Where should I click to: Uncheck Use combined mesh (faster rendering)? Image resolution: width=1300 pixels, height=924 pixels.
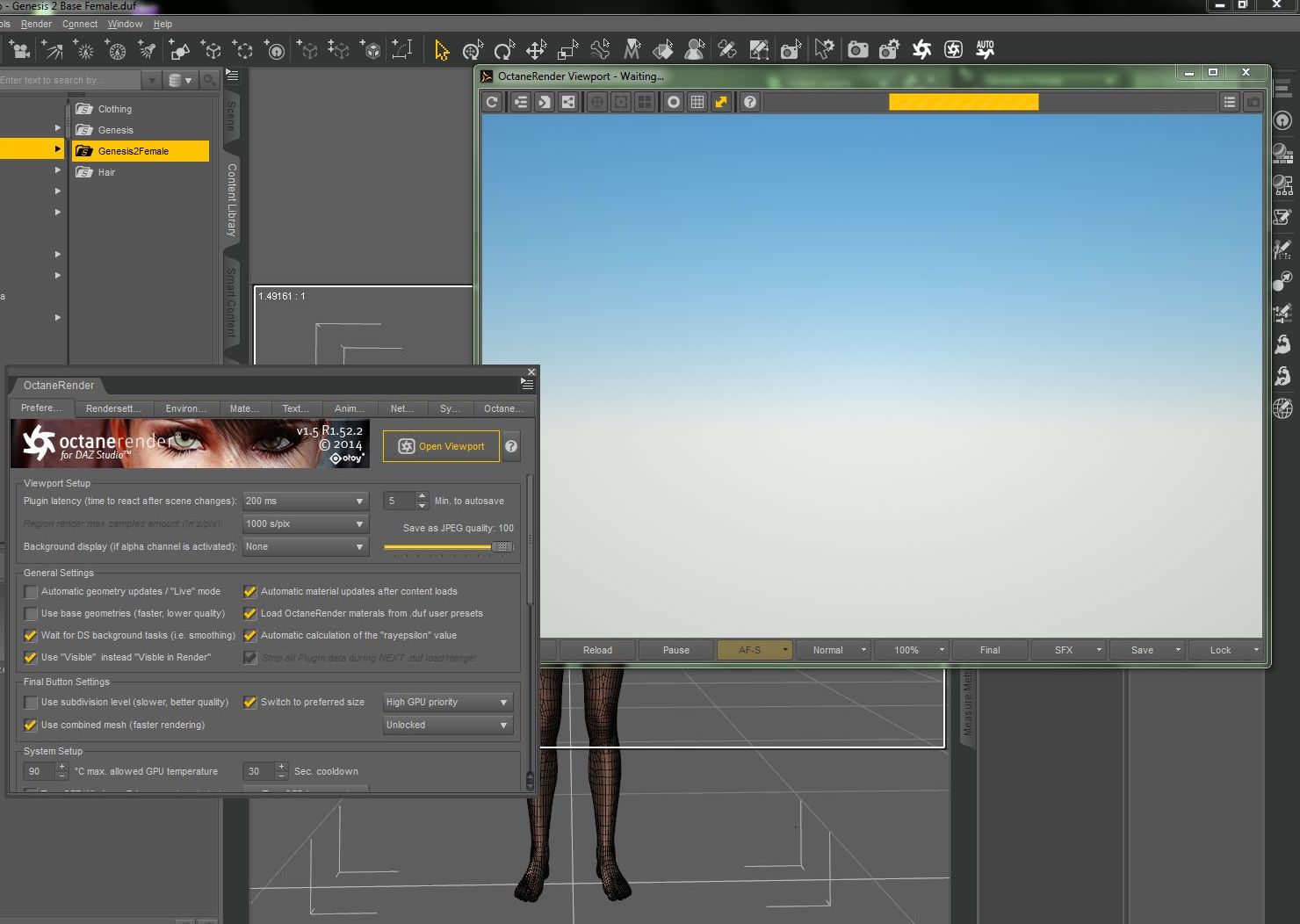(x=32, y=725)
